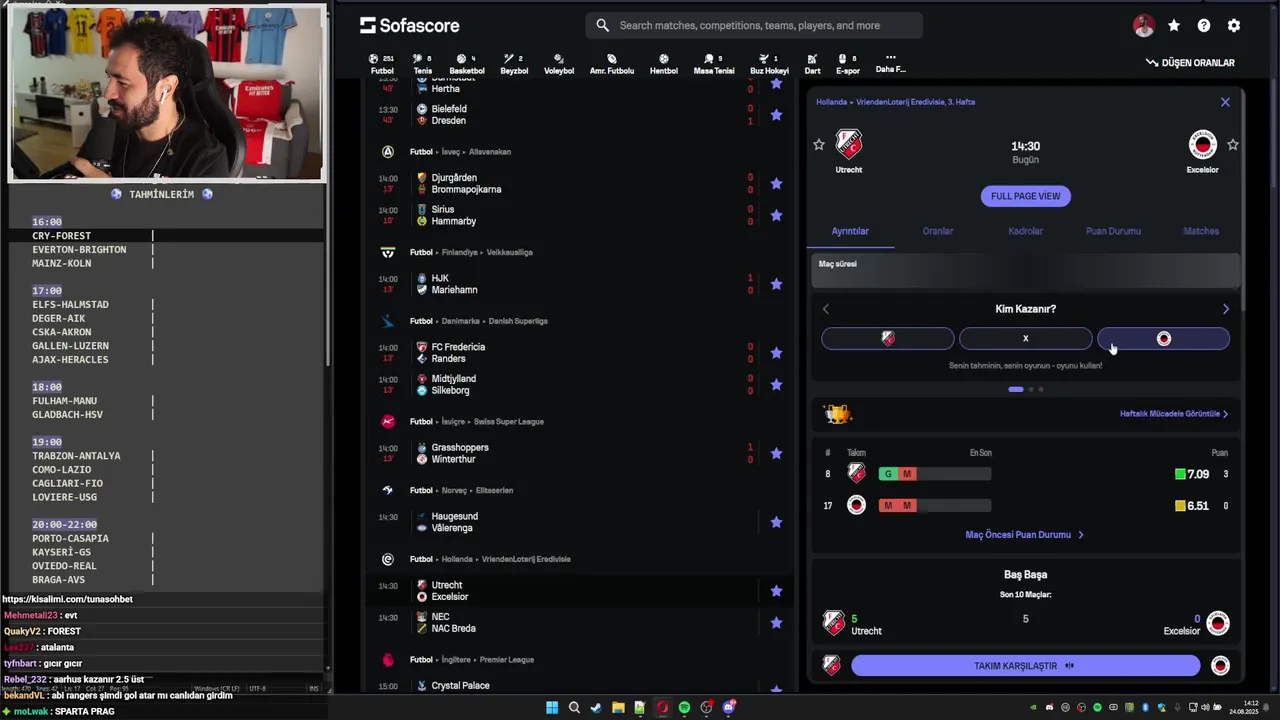The width and height of the screenshot is (1280, 720).
Task: Toggle favorite star for Djurgården-Brommapojkarna match
Action: coord(776,184)
